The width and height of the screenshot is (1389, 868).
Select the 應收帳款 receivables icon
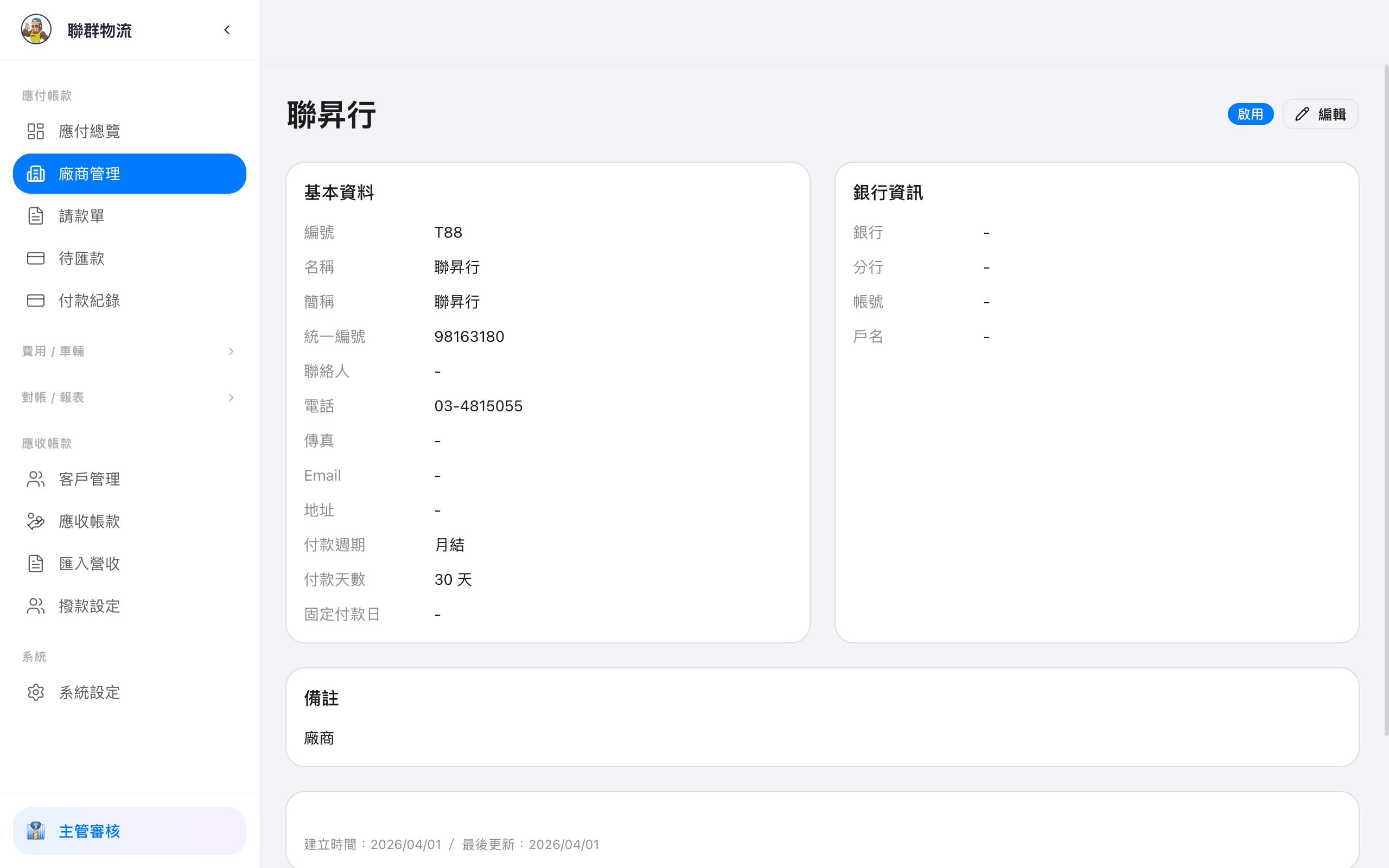coord(36,521)
